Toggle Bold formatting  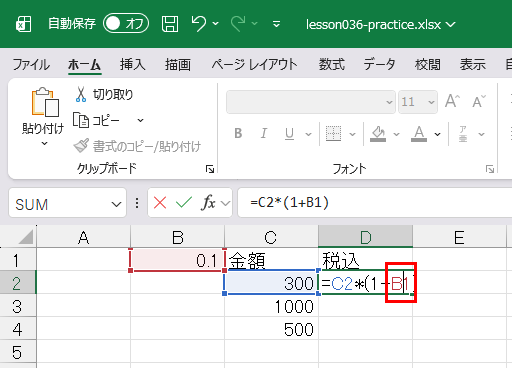click(x=238, y=134)
